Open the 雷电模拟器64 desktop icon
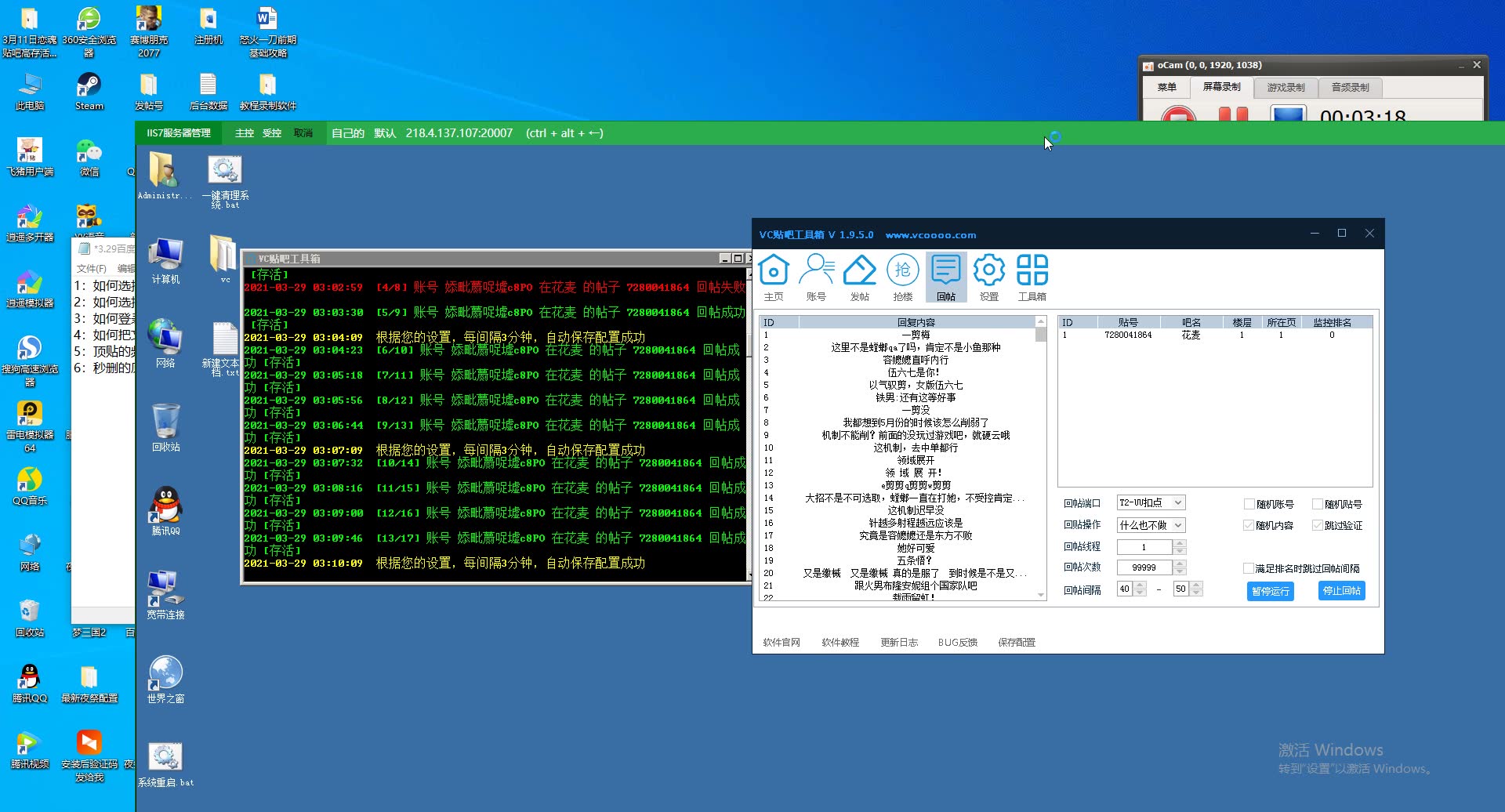 (x=30, y=426)
